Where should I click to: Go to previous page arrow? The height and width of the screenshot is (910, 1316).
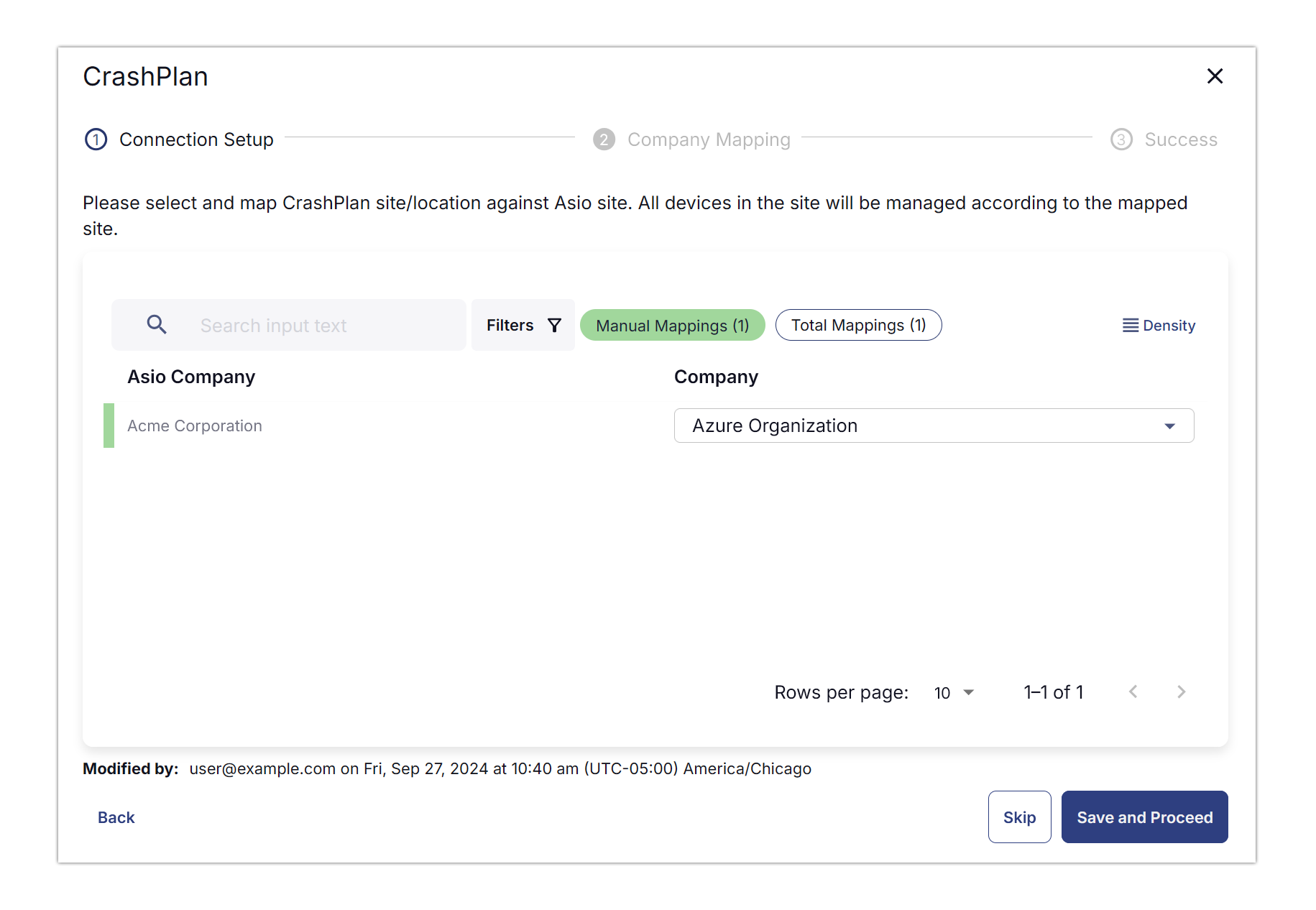(x=1133, y=692)
